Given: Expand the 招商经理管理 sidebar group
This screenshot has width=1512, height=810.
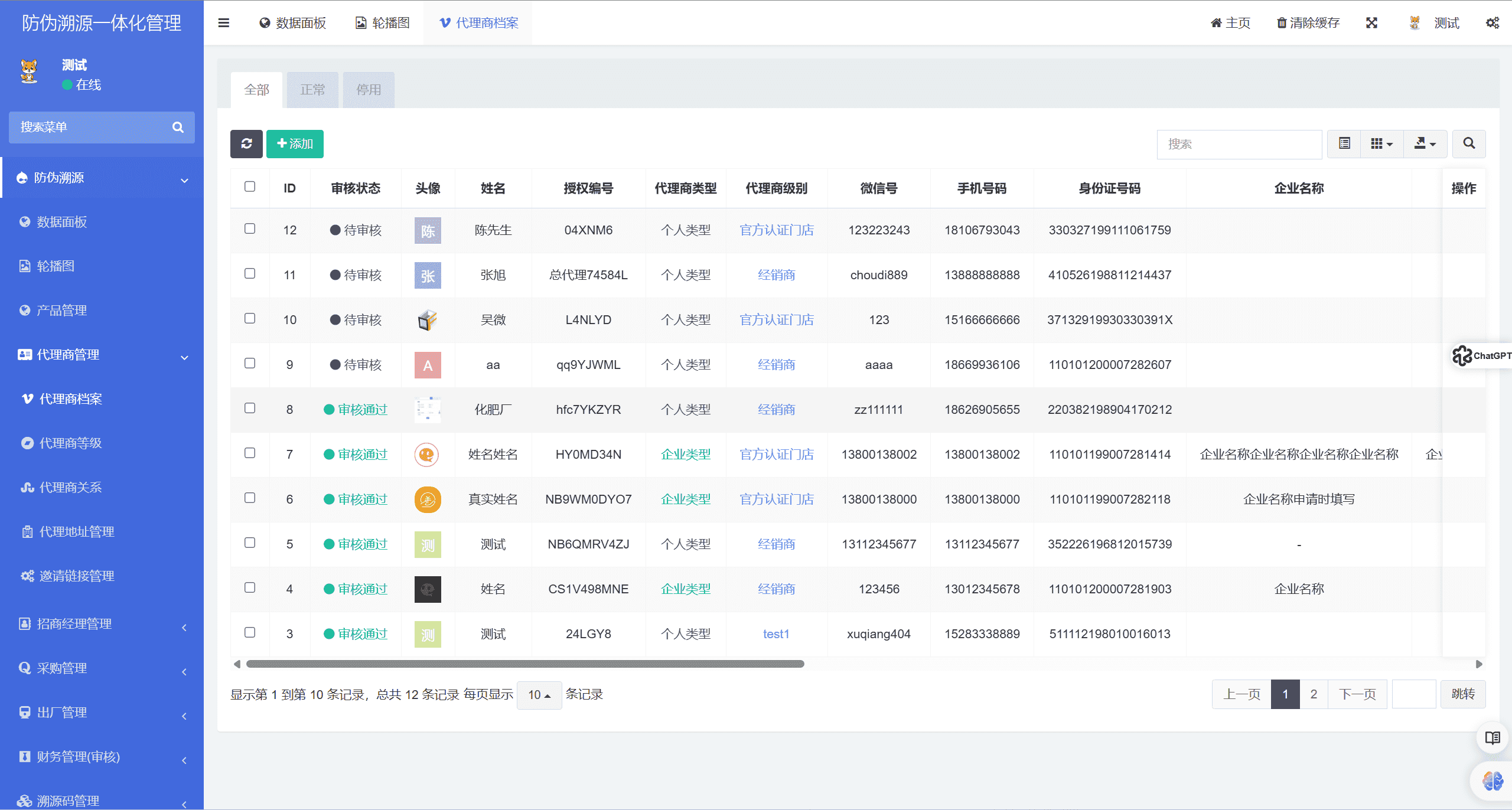Looking at the screenshot, I should tap(102, 624).
